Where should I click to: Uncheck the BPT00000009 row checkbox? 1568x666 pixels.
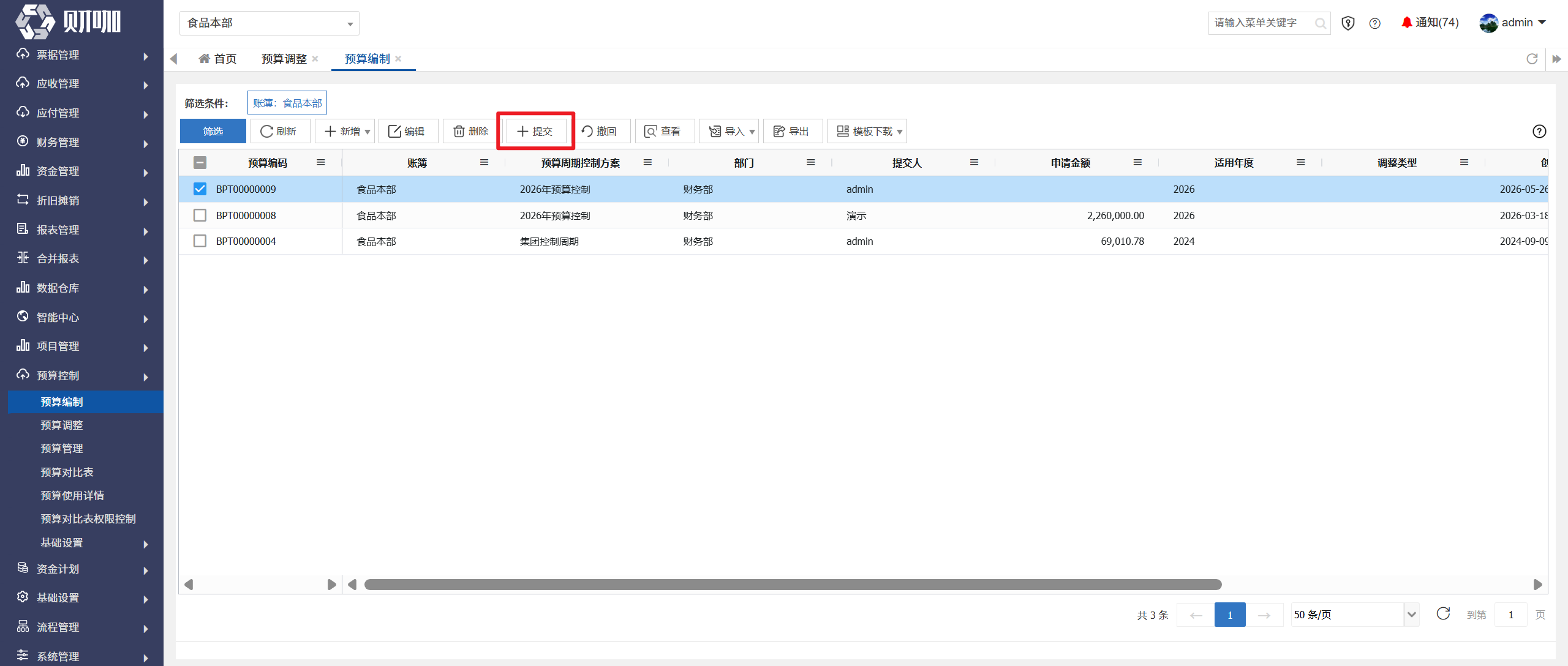200,189
